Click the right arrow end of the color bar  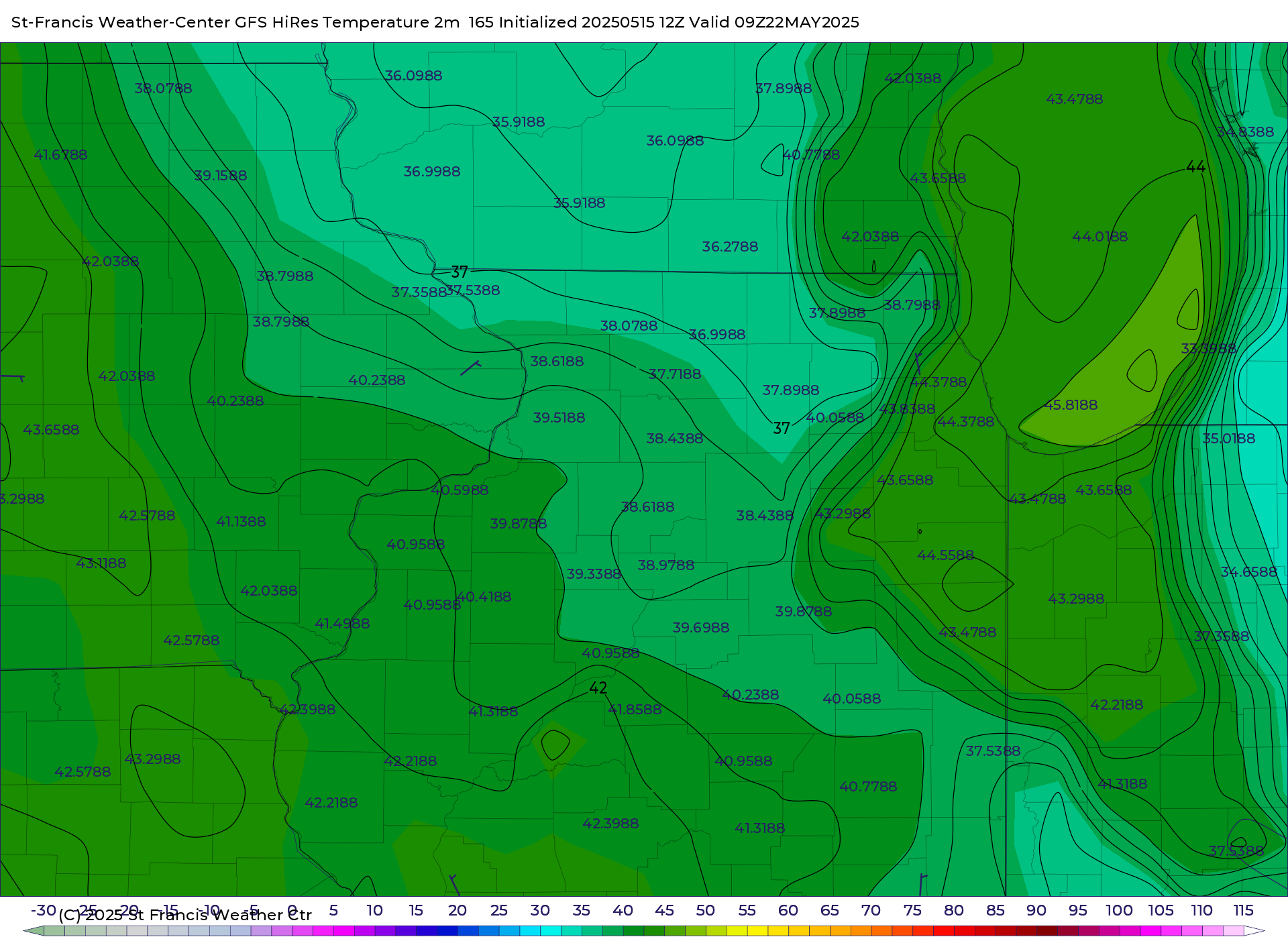tap(1255, 931)
